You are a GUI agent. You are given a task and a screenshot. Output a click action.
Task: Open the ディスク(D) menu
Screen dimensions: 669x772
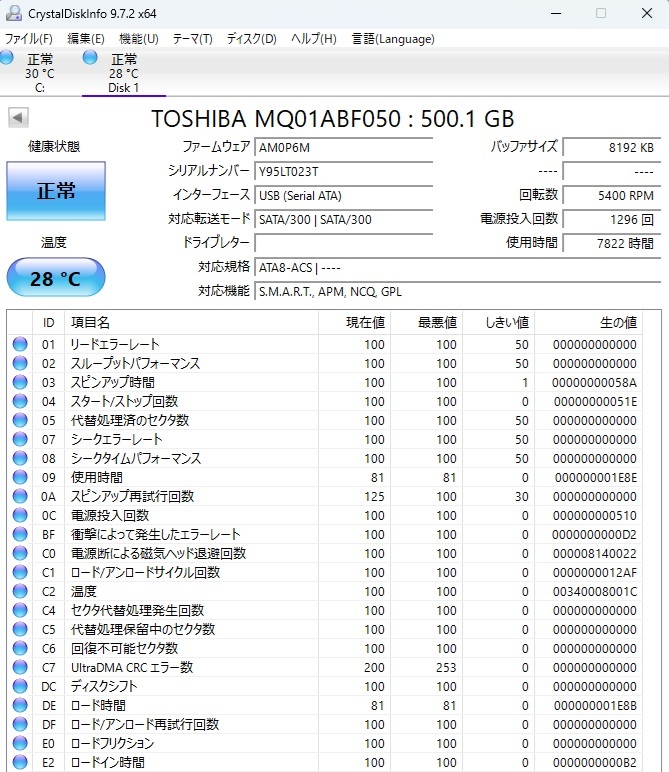point(252,39)
